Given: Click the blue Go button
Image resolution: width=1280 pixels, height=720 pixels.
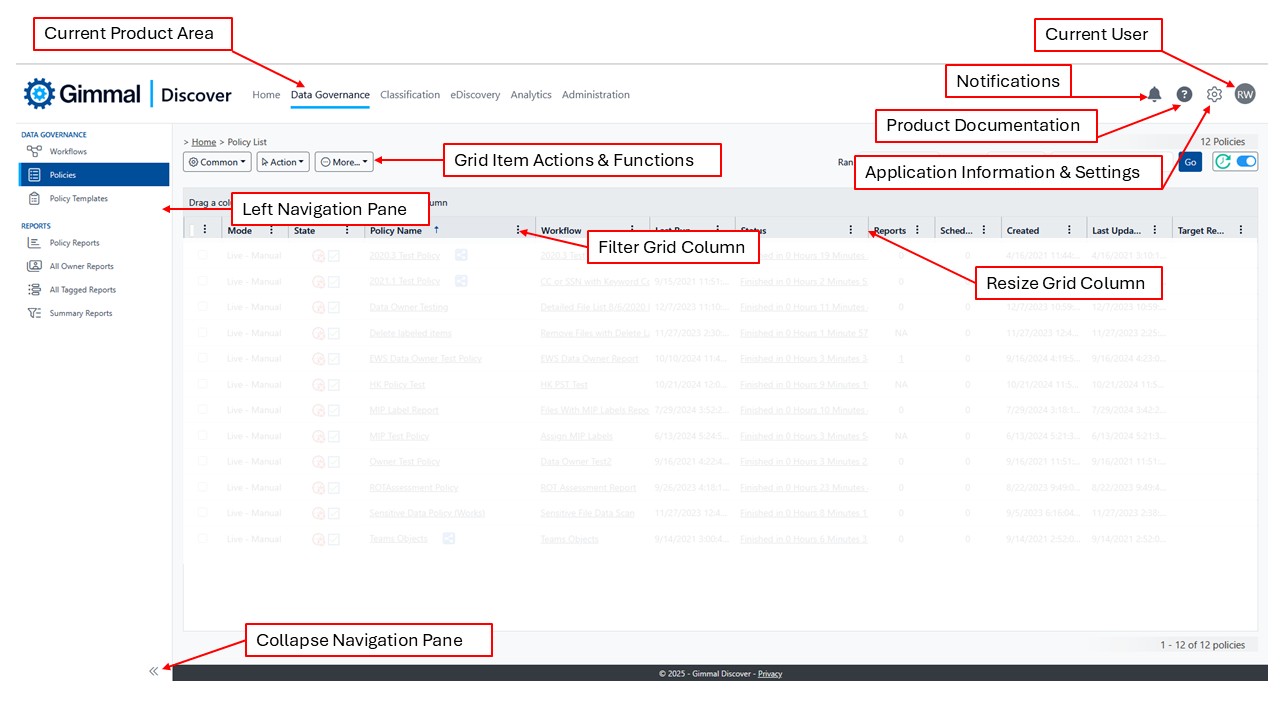Looking at the screenshot, I should pyautogui.click(x=1190, y=162).
